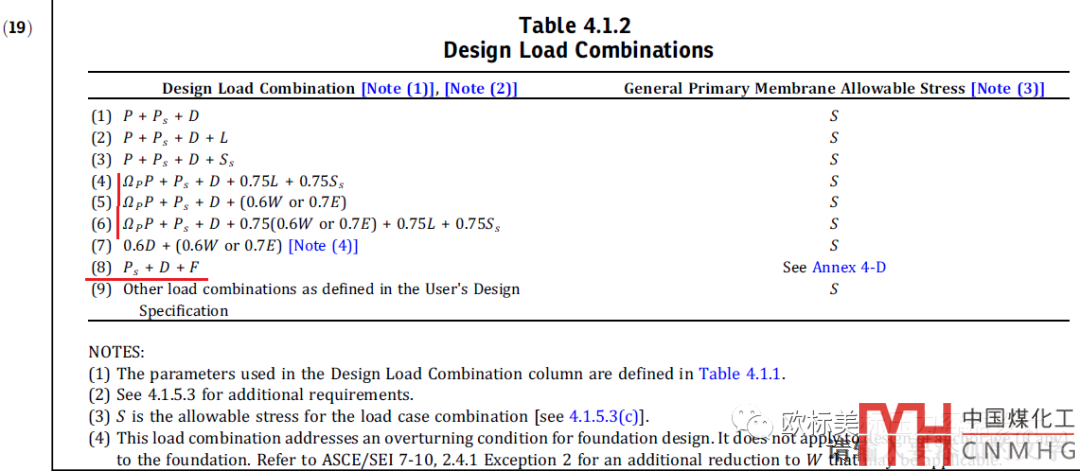
Task: Click the General Primary Membrane Allowable Stress header
Action: 795,89
